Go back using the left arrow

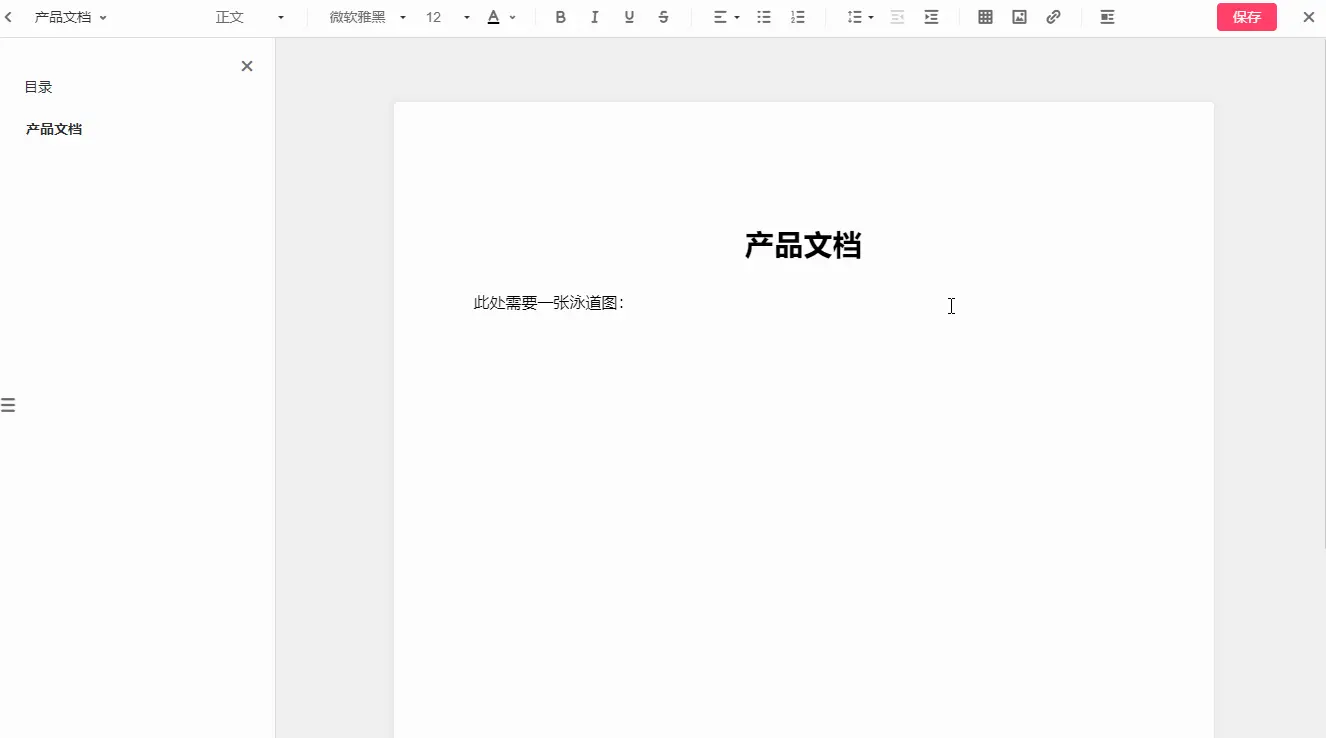(x=9, y=17)
